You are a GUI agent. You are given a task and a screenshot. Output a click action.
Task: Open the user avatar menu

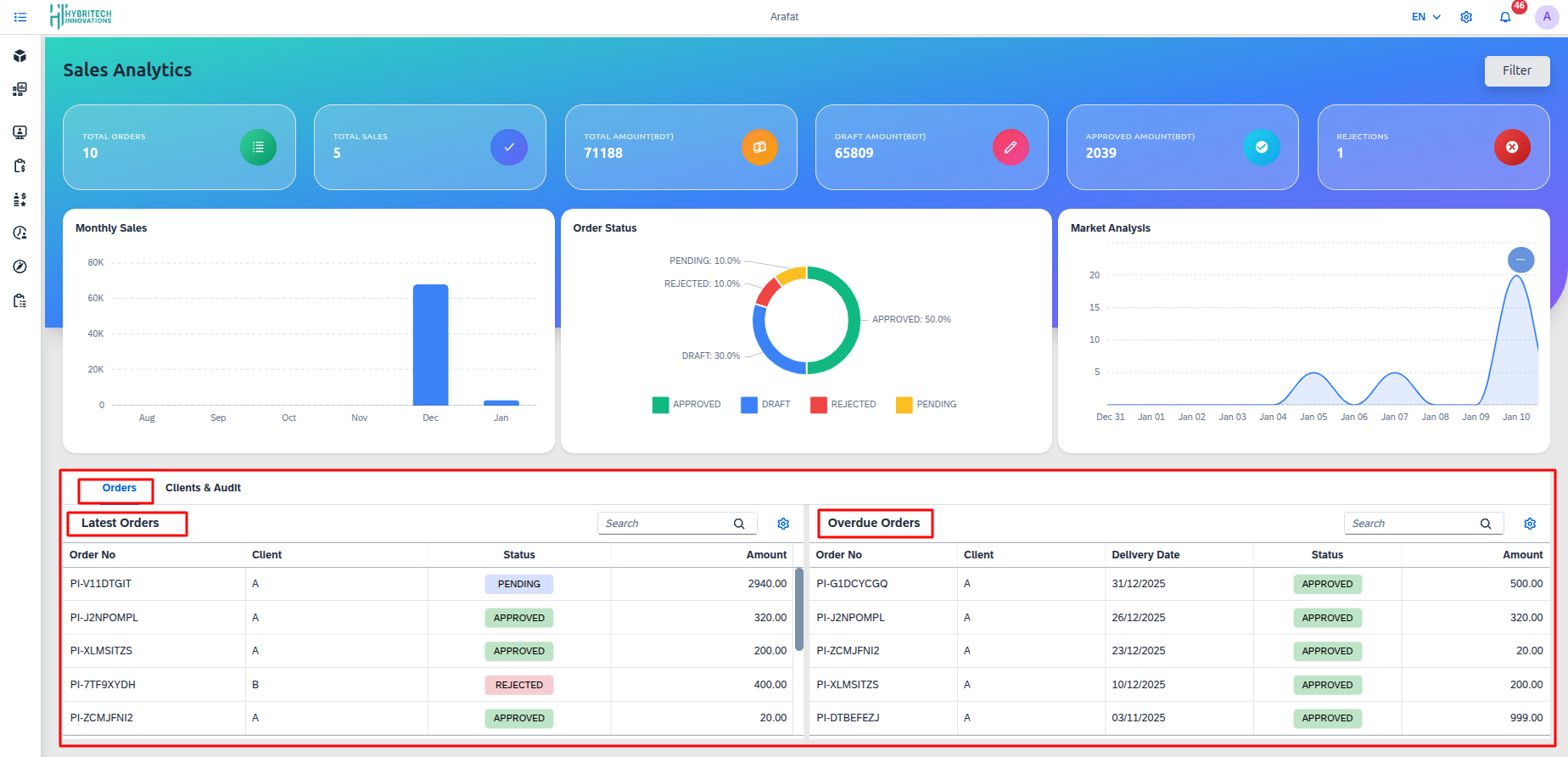tap(1546, 17)
